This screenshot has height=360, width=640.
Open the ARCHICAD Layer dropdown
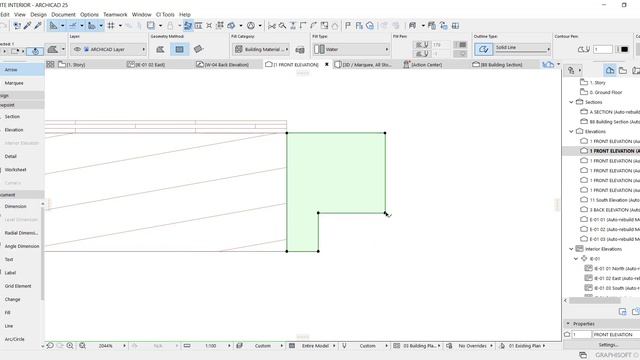coord(109,49)
